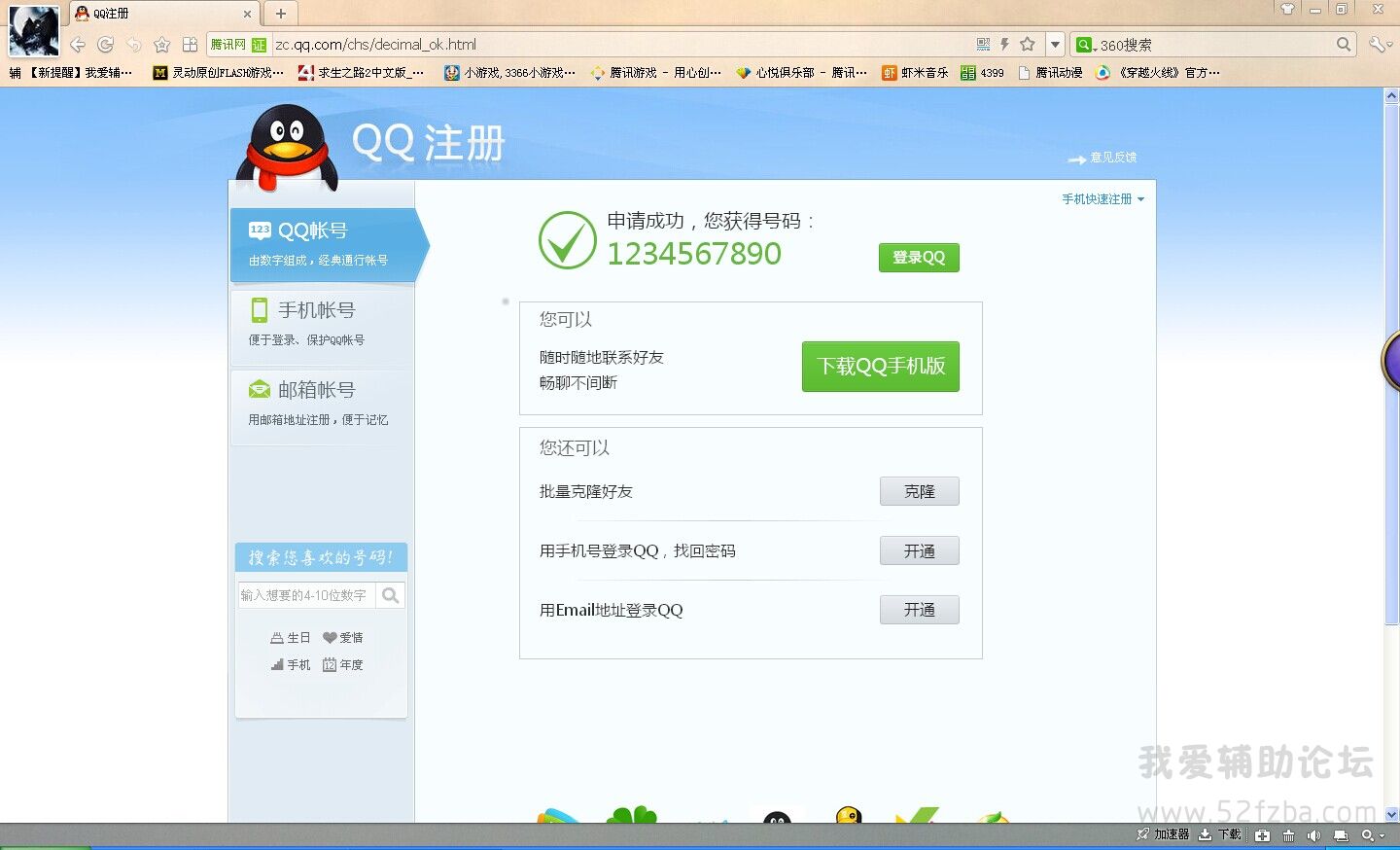Open bookmark 灵动原创FLASH游戏
Viewport: 1400px width, 850px height.
(219, 73)
